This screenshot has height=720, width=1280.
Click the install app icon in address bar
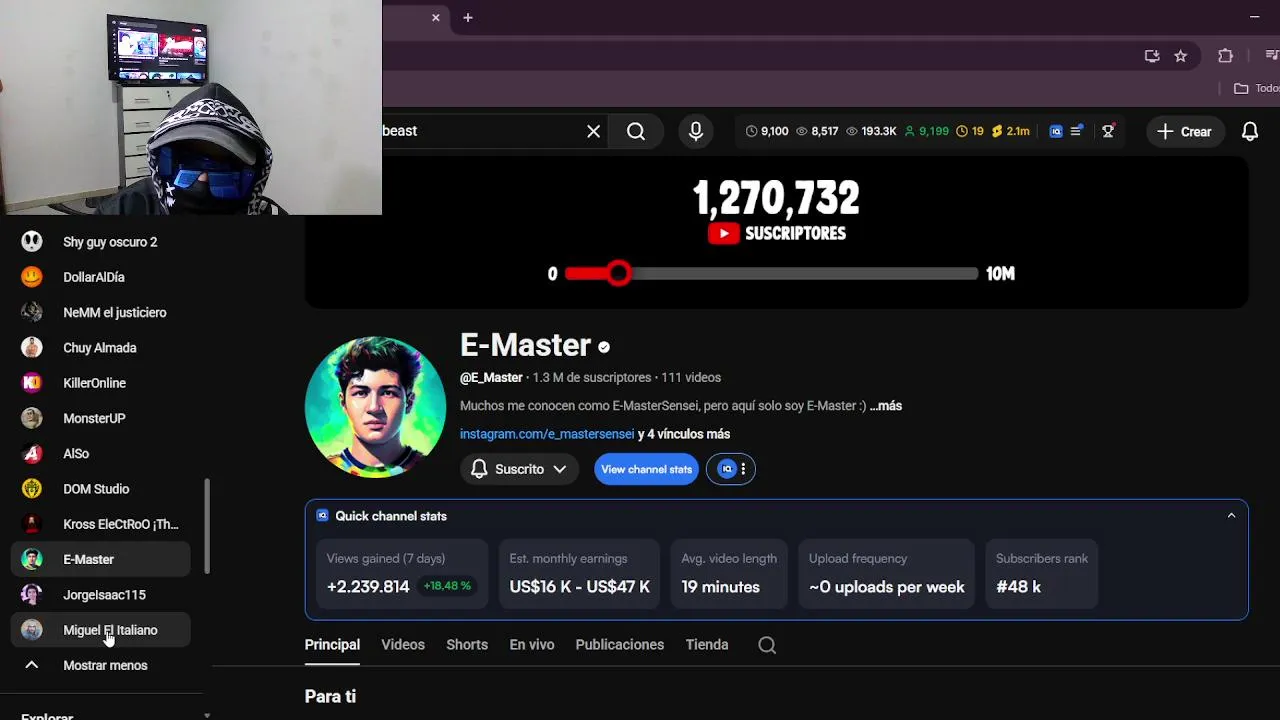[1152, 56]
